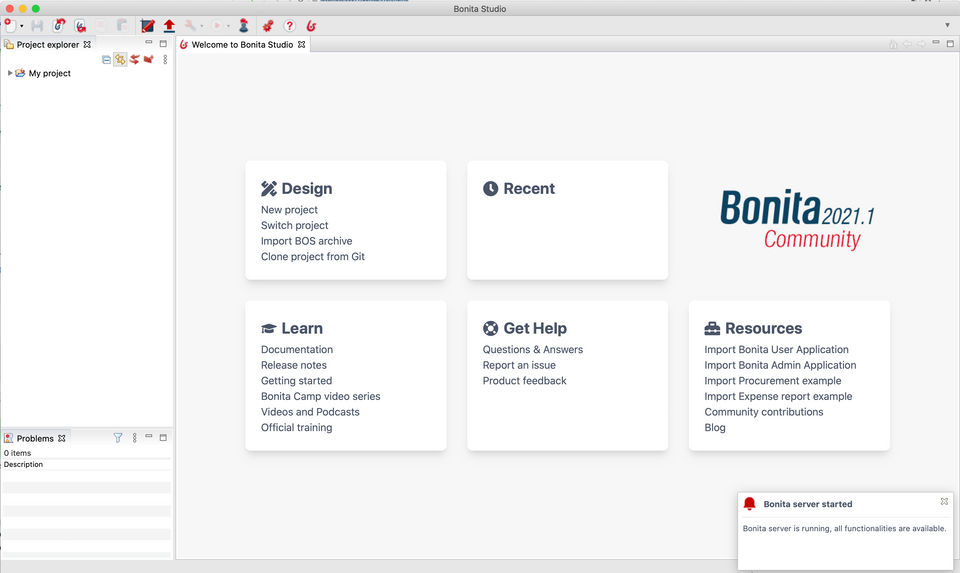960x573 pixels.
Task: Open the Getting started link
Action: click(296, 380)
